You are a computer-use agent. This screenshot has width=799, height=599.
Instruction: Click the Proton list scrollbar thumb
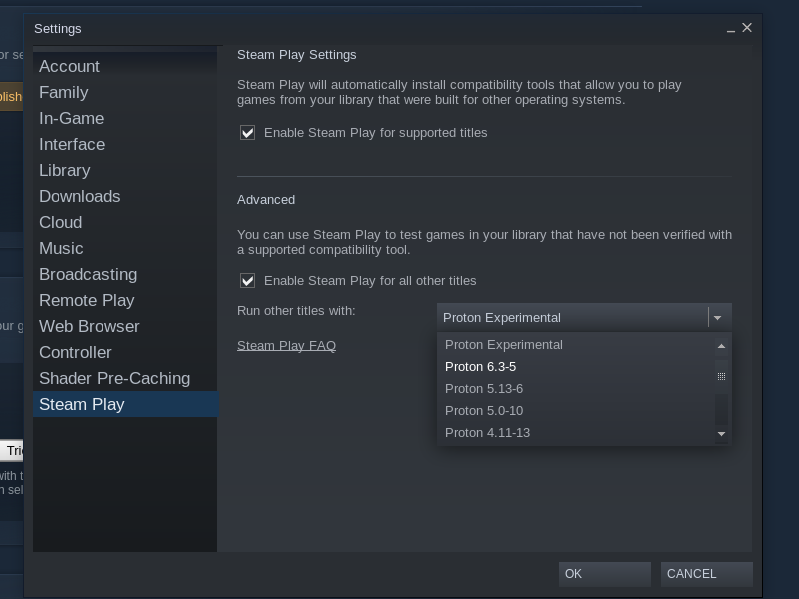point(721,376)
